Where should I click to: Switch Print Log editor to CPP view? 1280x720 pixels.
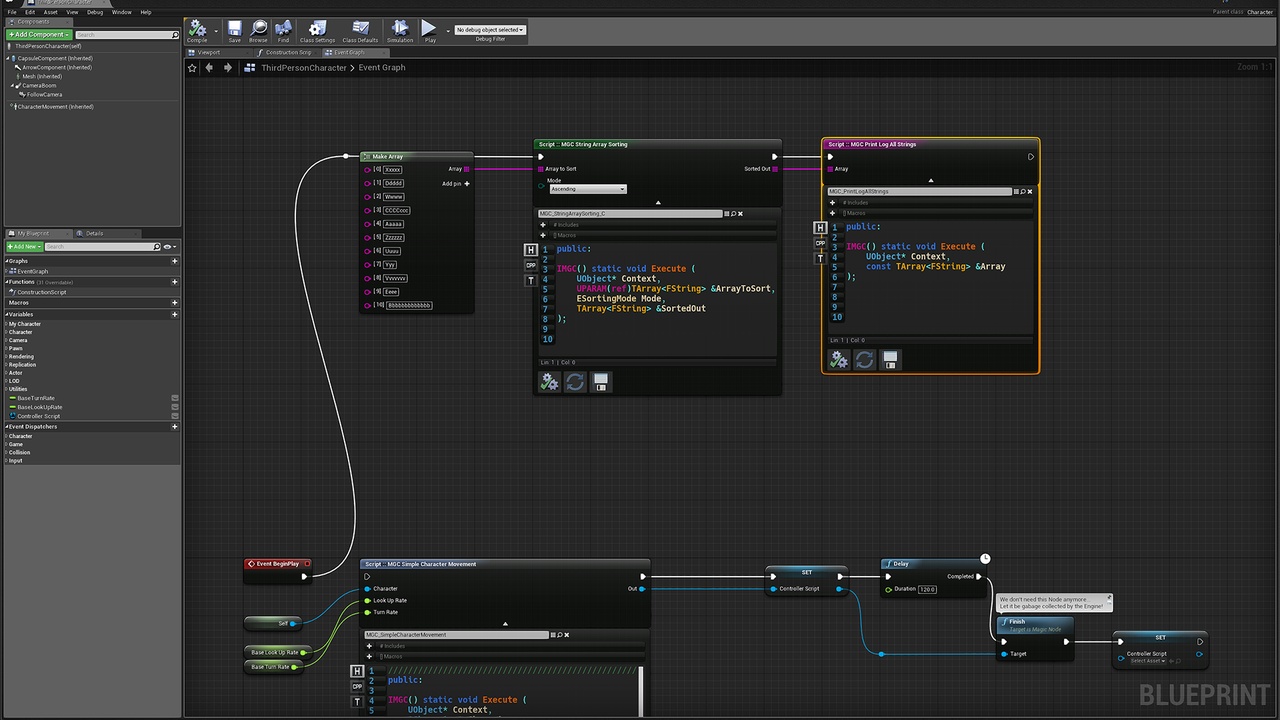coord(821,243)
